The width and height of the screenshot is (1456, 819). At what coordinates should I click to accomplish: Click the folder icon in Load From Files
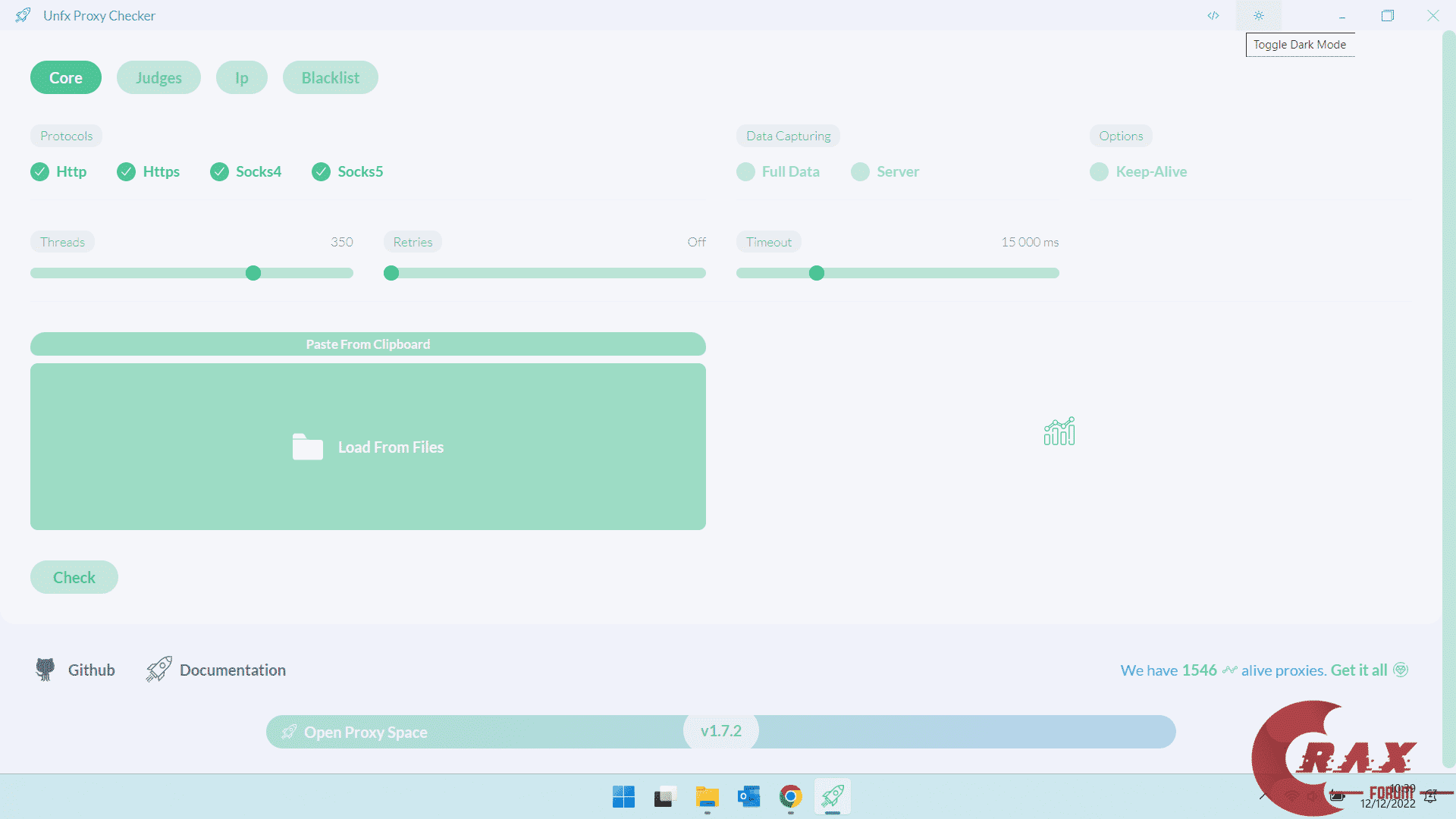pos(308,447)
